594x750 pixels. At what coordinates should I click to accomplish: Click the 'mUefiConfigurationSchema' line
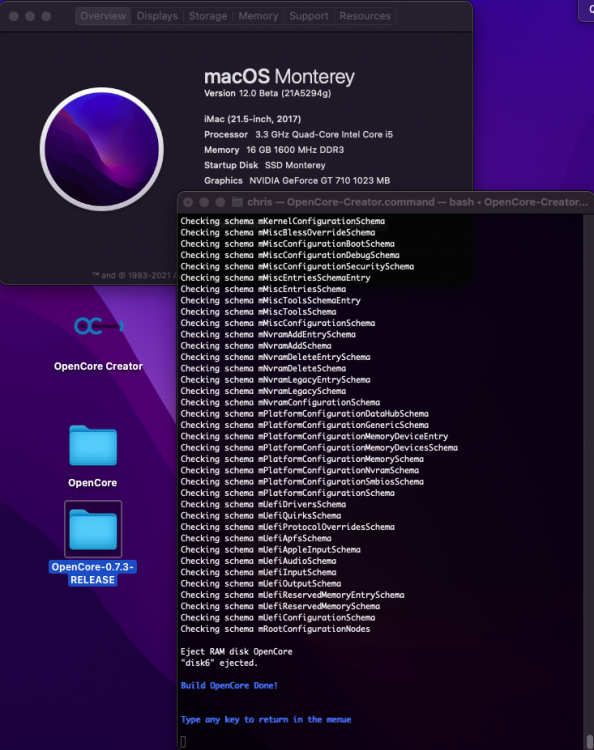tap(278, 618)
